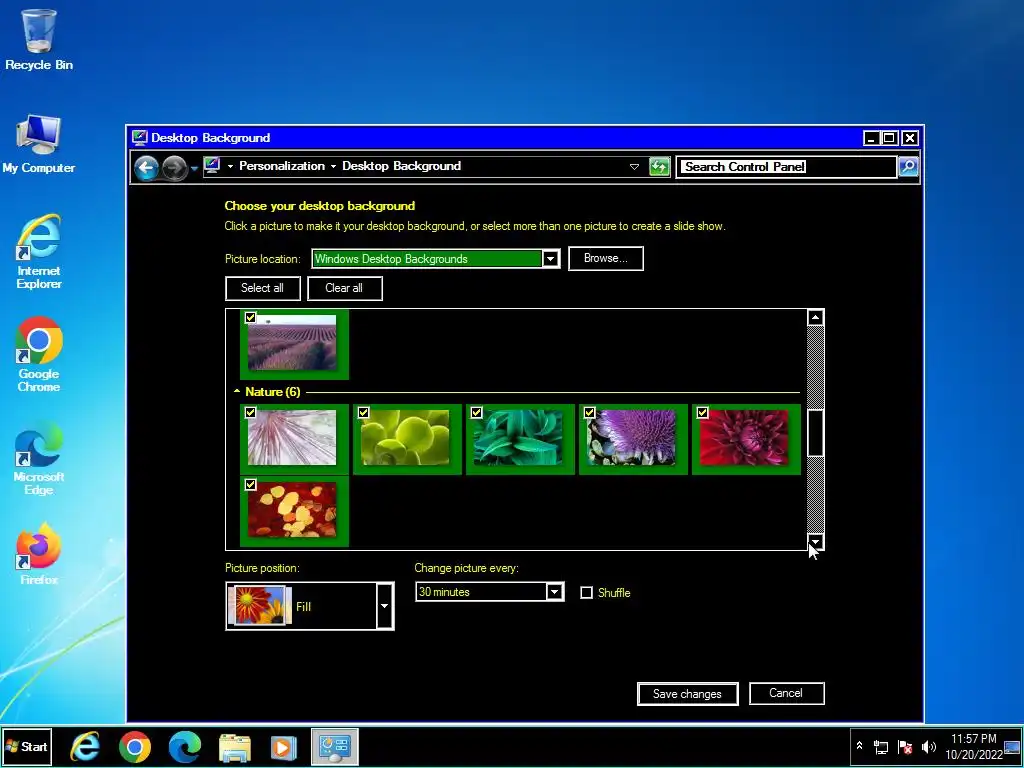
Task: Open the address bar history dropdown arrow
Action: pos(634,167)
